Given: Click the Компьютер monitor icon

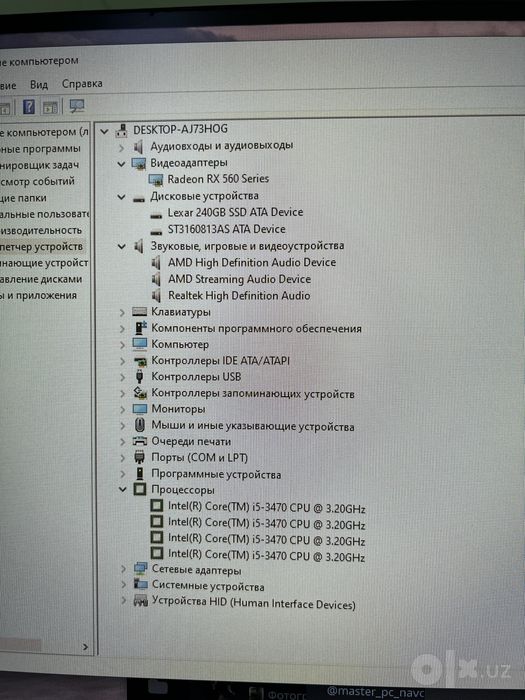Looking at the screenshot, I should 139,344.
